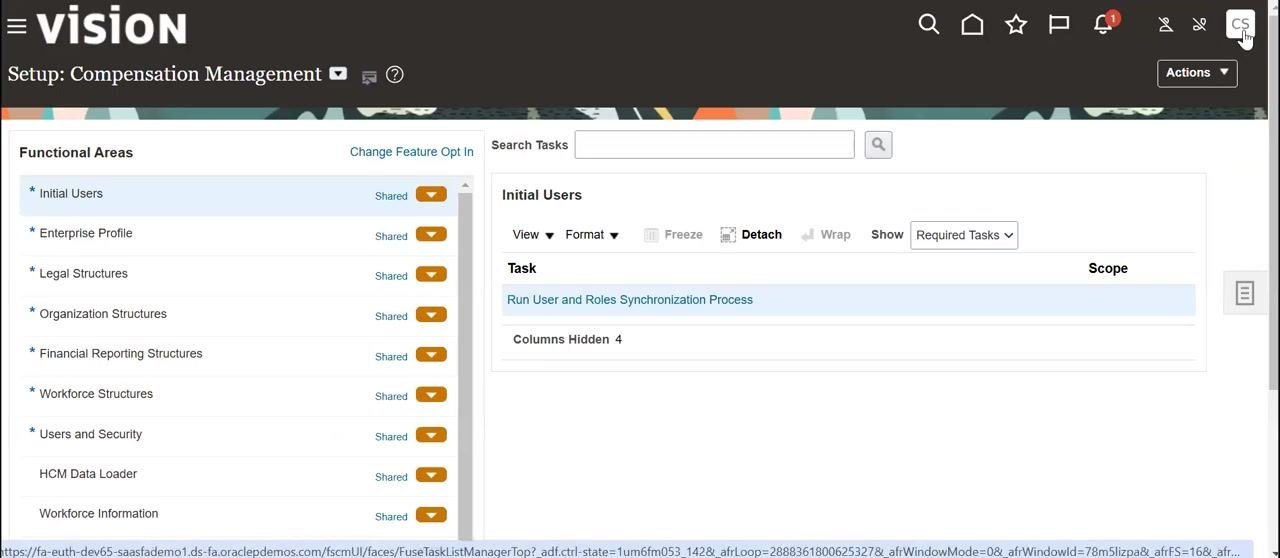
Task: Click the Scope column header
Action: [x=1108, y=268]
